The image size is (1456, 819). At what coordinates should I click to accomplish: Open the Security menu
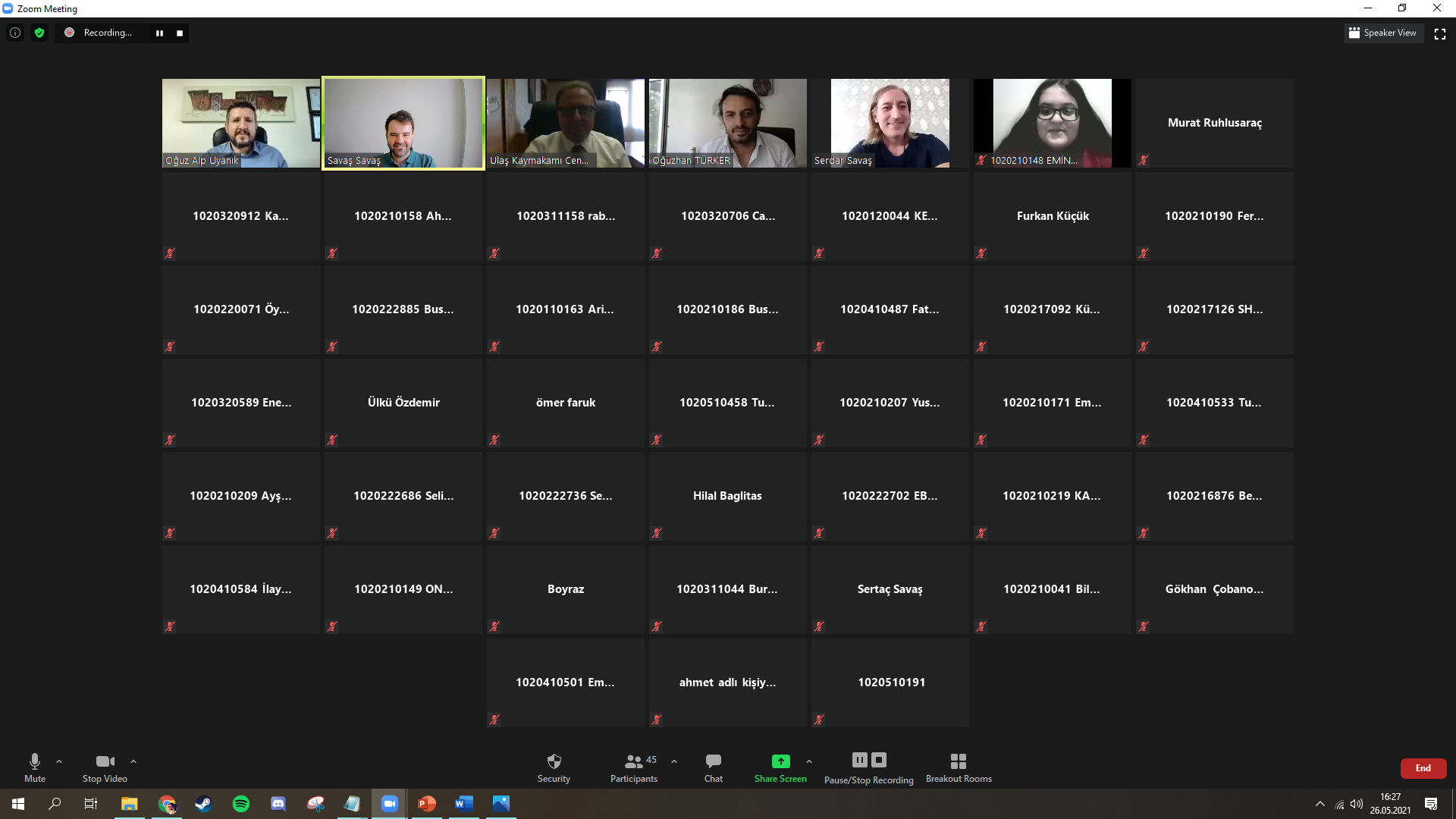pos(554,767)
